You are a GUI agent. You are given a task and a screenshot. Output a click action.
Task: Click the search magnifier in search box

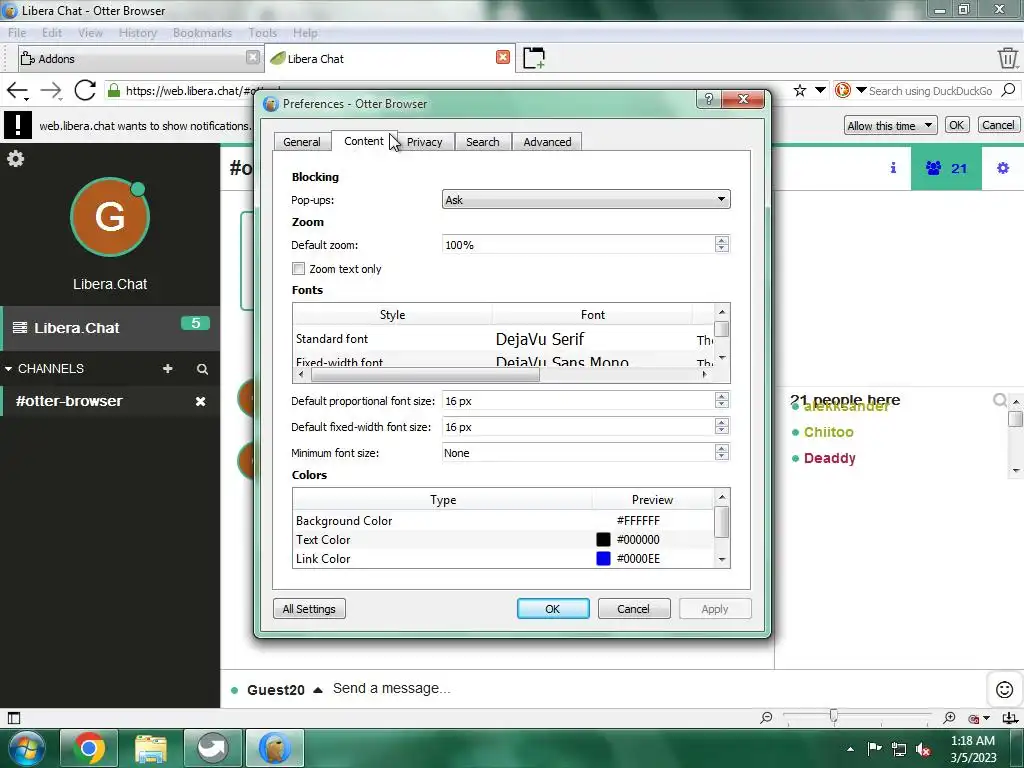click(x=1008, y=90)
